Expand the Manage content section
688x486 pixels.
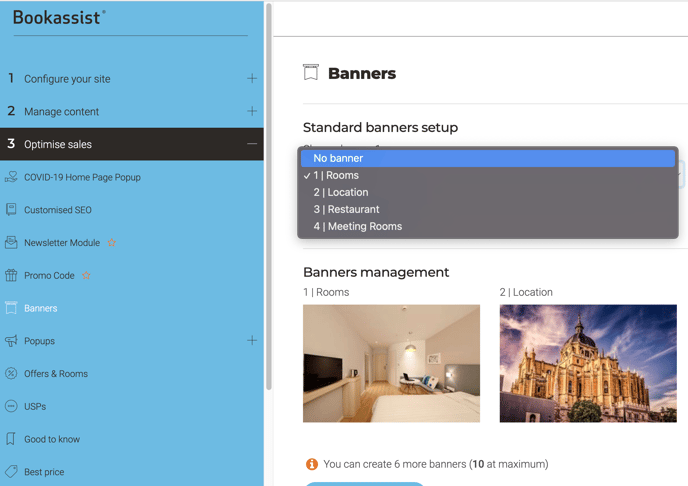click(x=252, y=111)
